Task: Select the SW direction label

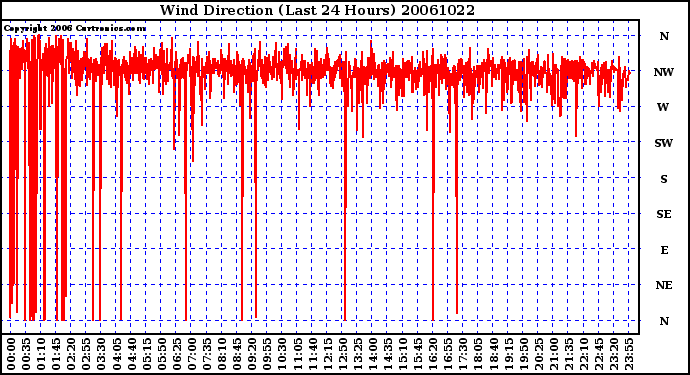Action: [x=664, y=143]
